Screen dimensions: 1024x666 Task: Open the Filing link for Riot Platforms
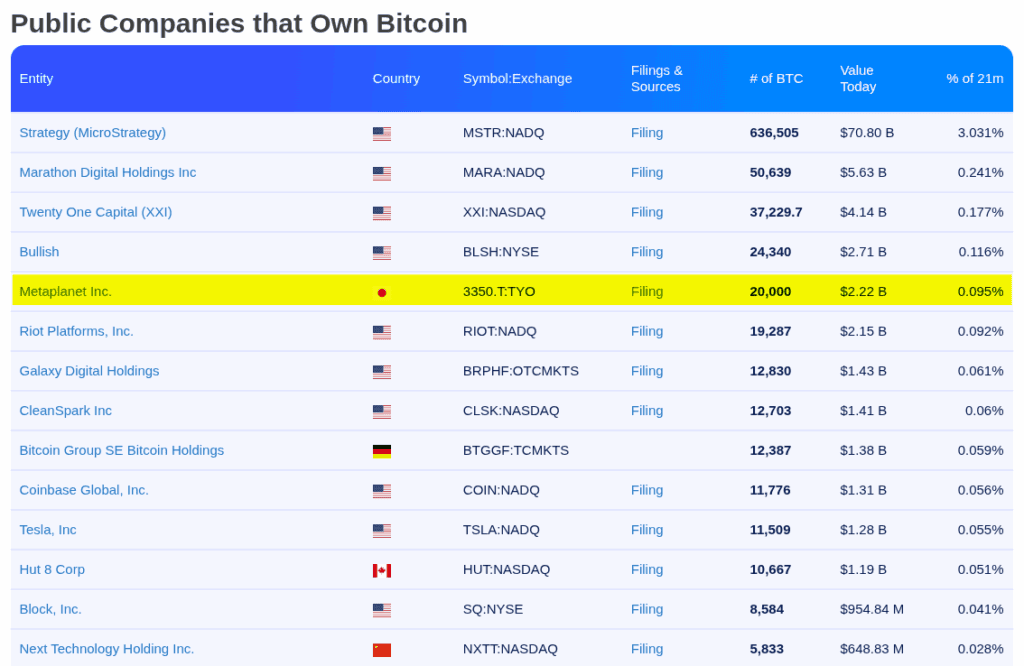tap(647, 331)
